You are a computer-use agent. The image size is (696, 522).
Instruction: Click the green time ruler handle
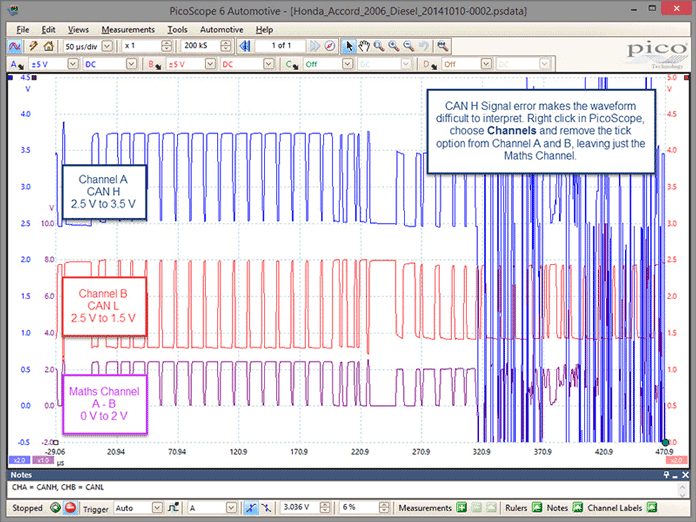point(665,443)
